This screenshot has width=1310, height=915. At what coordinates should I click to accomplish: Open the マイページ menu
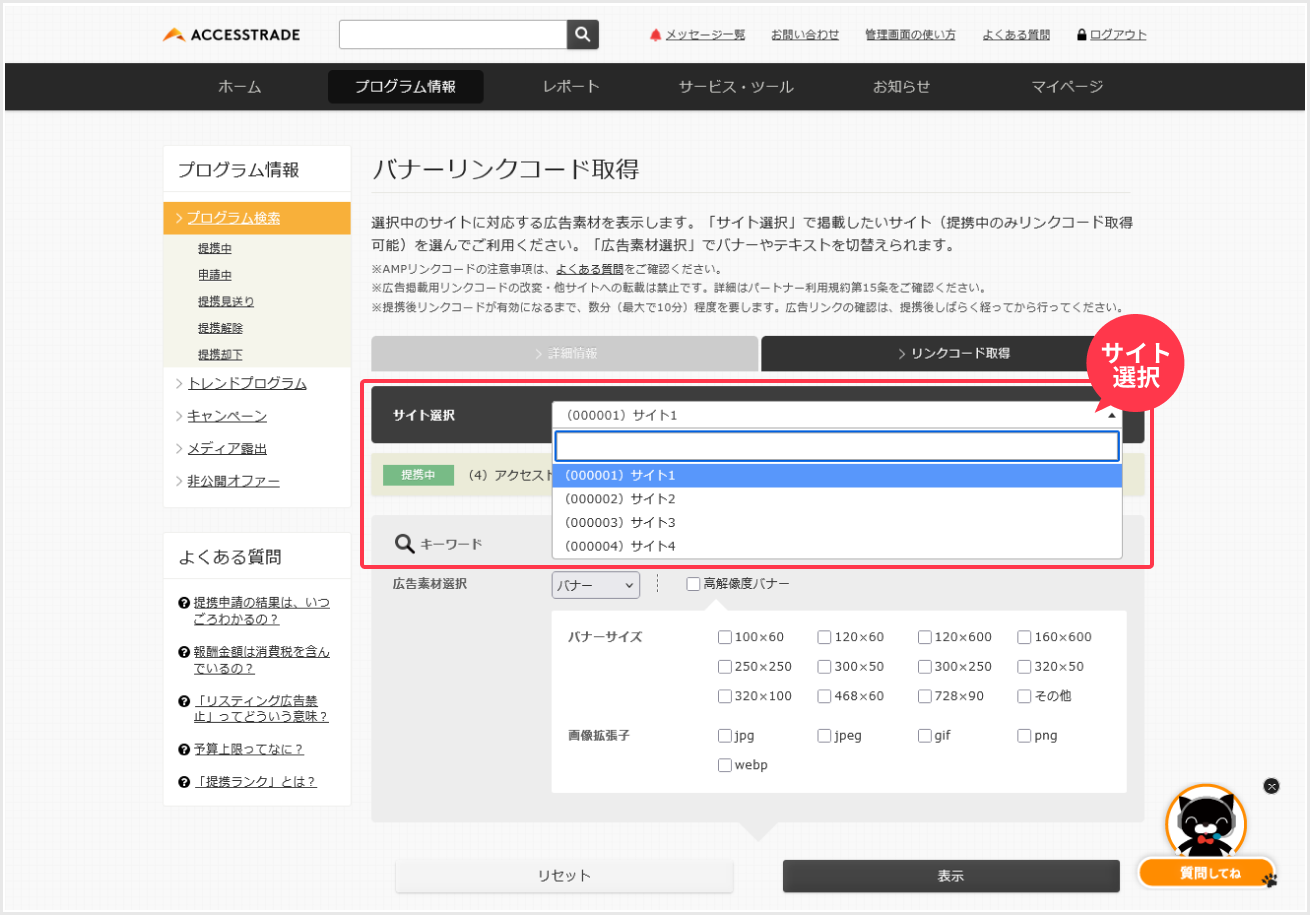pos(1067,87)
